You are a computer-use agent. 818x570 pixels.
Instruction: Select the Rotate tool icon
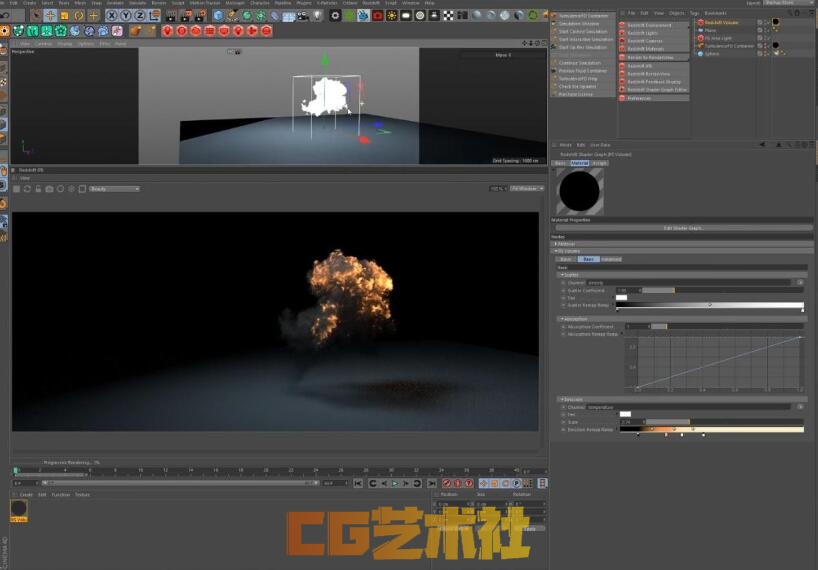coord(79,16)
